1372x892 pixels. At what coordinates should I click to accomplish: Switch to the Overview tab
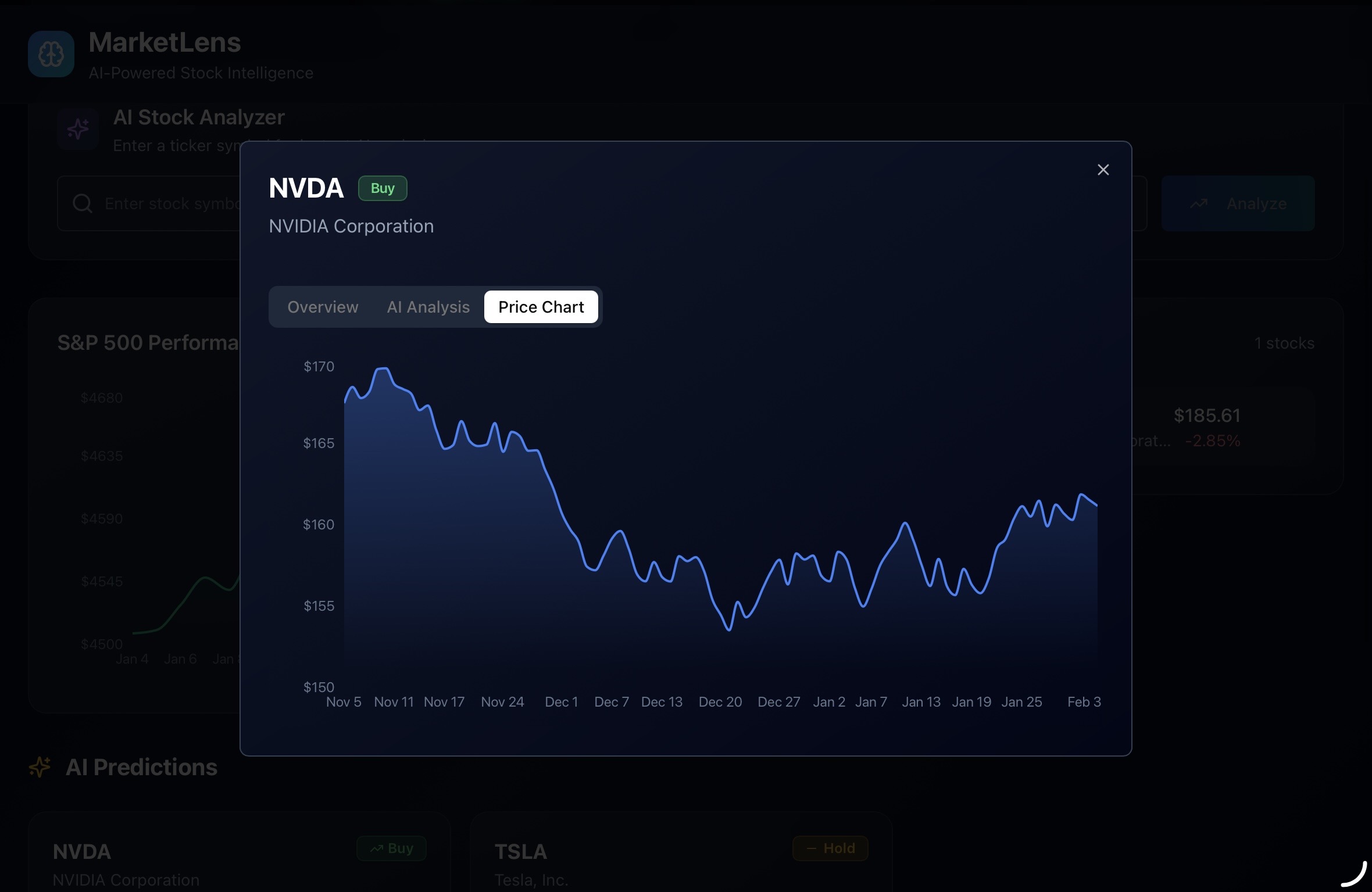323,307
